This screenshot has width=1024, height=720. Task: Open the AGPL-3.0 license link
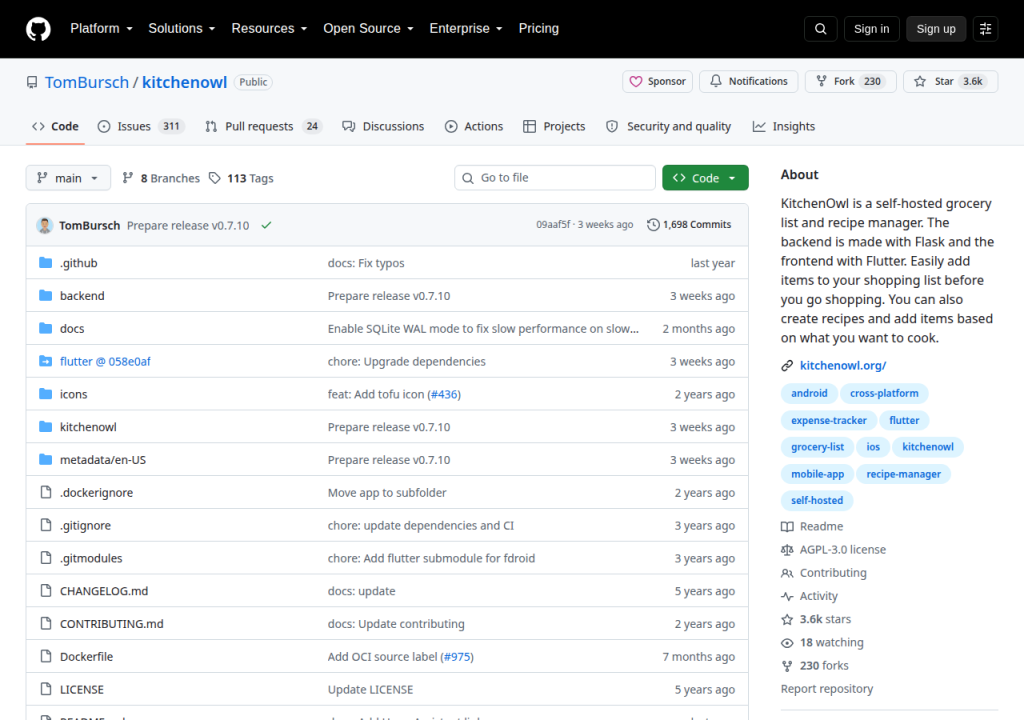click(x=833, y=550)
